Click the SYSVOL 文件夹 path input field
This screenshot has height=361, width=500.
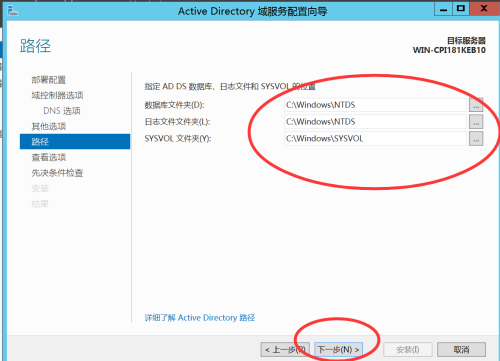pos(375,138)
